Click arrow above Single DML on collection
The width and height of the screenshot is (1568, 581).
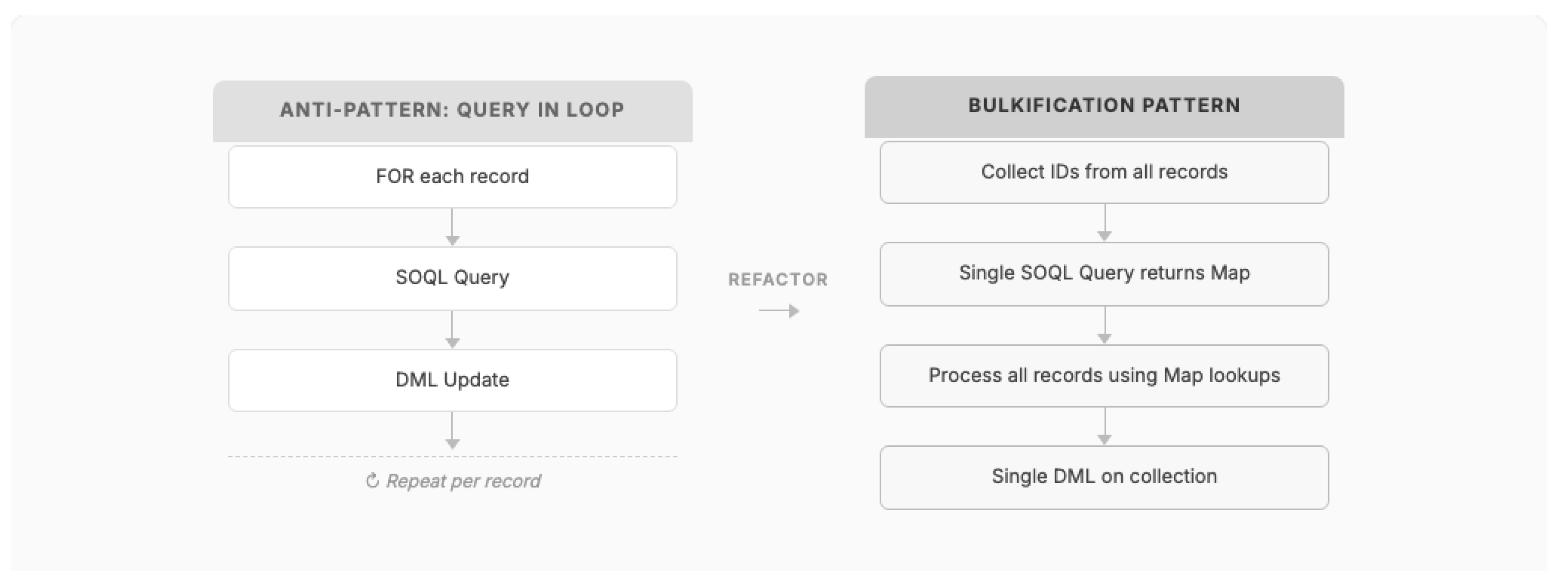coord(1104,426)
